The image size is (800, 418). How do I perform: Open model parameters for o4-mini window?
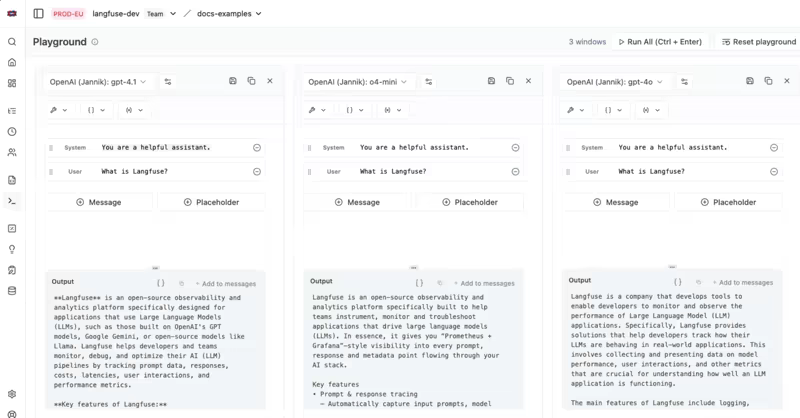tap(429, 82)
